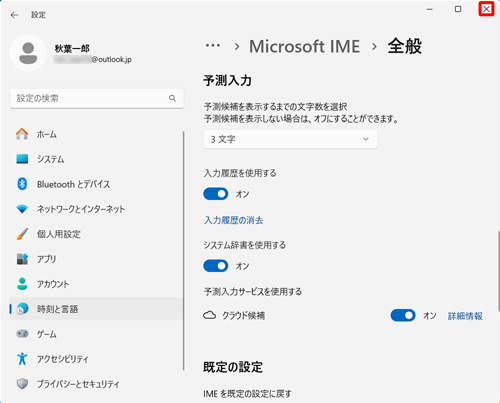Open ホーム settings page

coord(97,134)
